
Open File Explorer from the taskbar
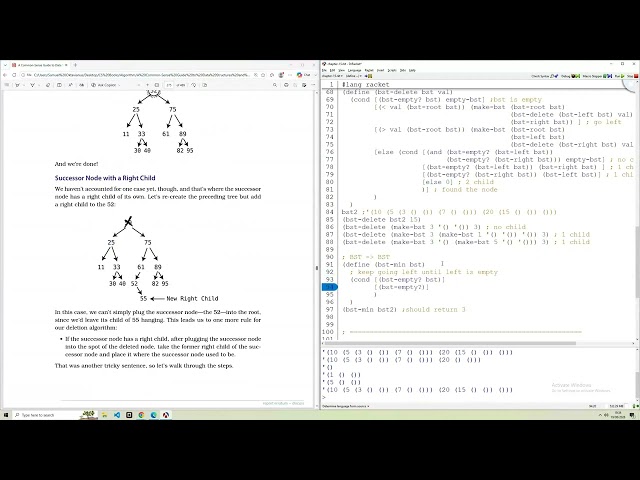104,415
